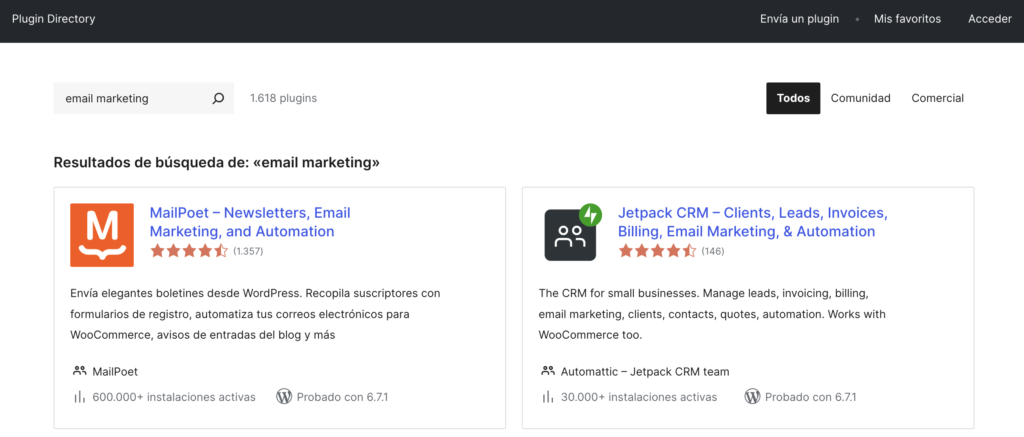Click the green lightning badge on Jetpack logo

click(x=590, y=214)
